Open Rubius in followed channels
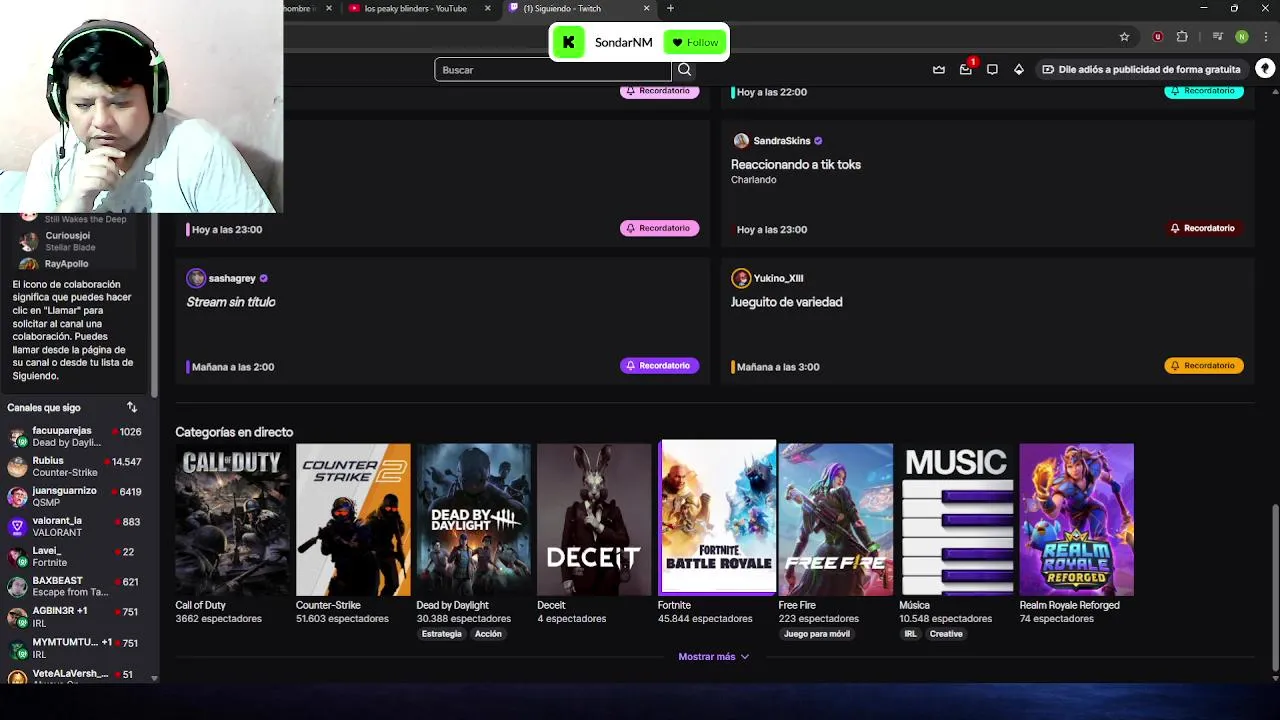 [x=74, y=466]
